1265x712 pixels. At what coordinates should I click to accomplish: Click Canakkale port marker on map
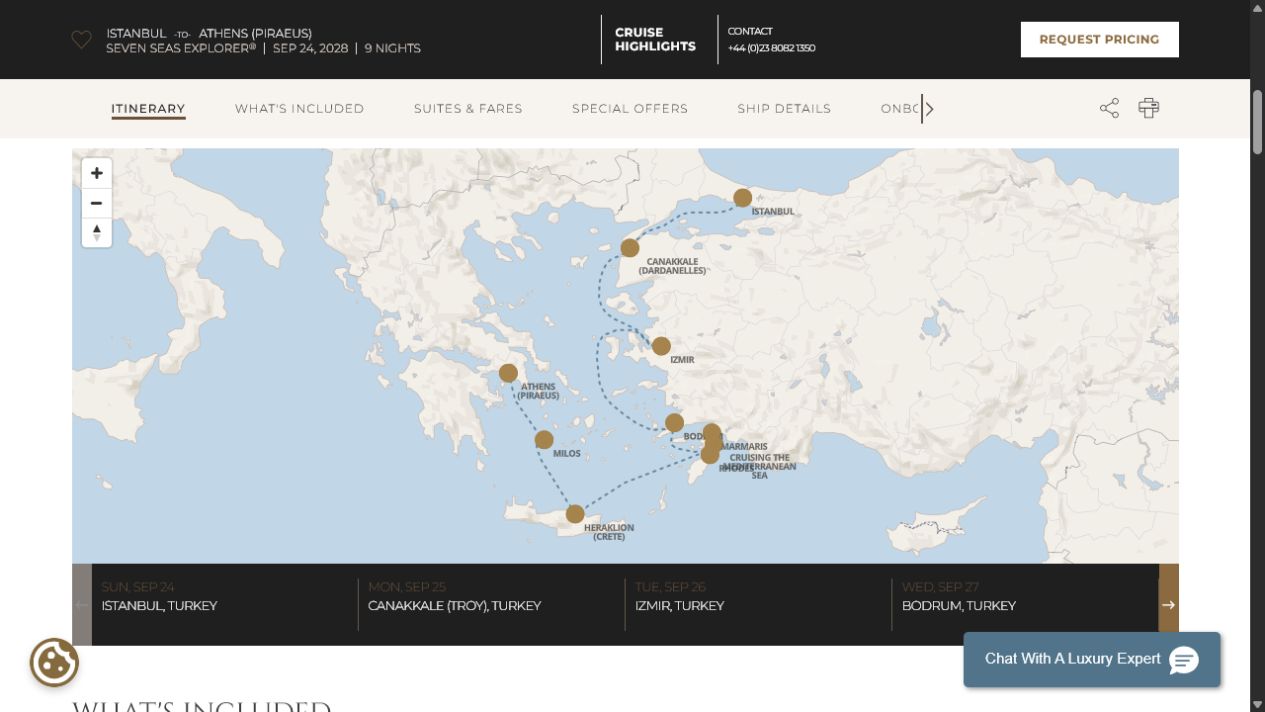(630, 248)
